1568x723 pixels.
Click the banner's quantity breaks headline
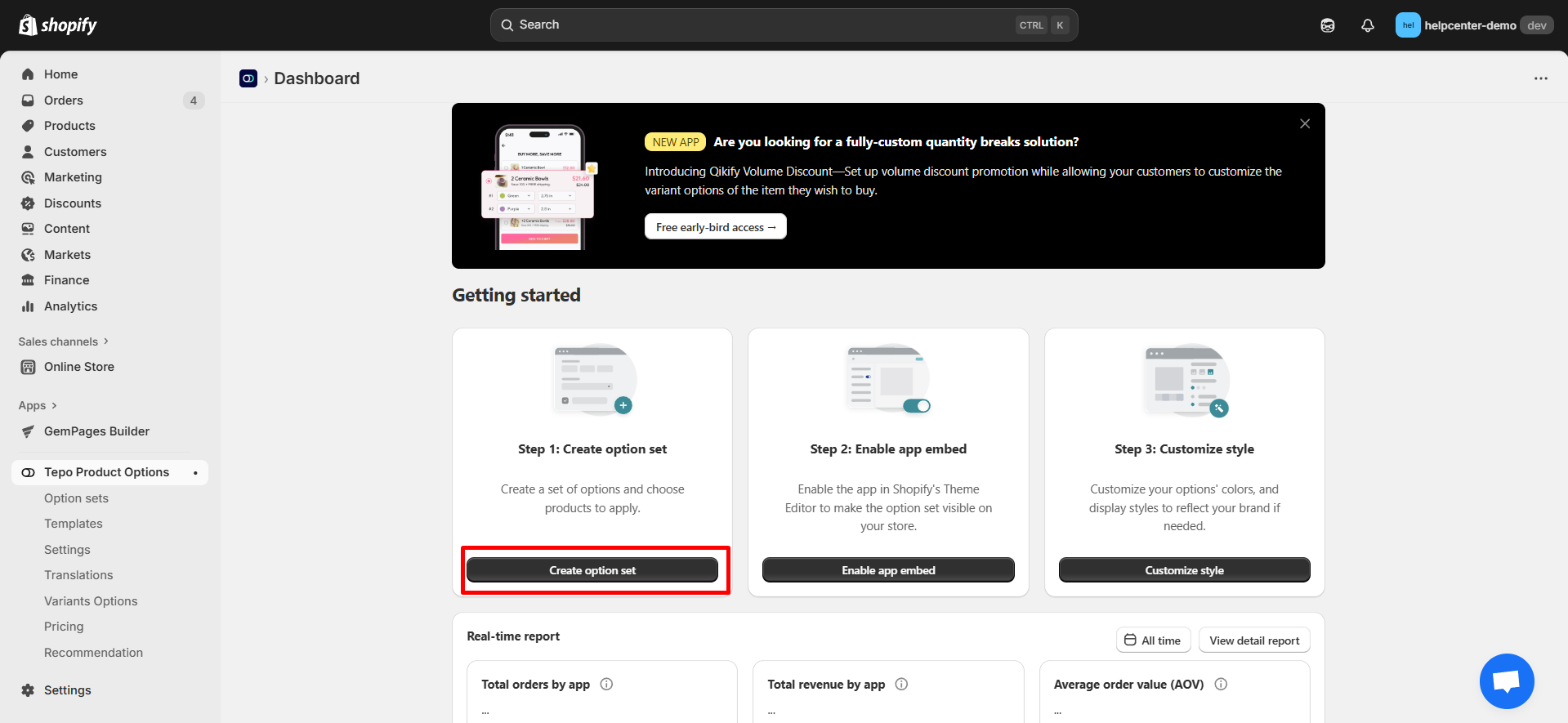point(896,142)
